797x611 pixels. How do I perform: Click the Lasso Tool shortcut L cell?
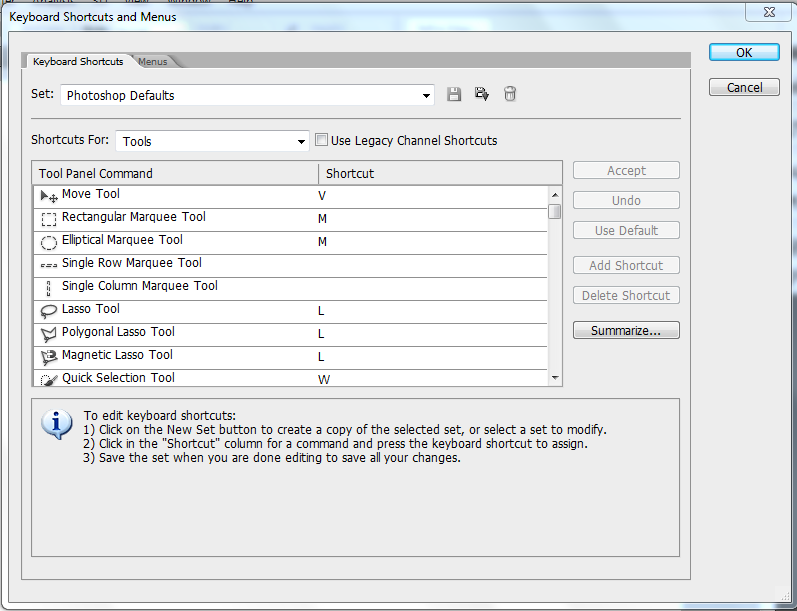[x=432, y=311]
